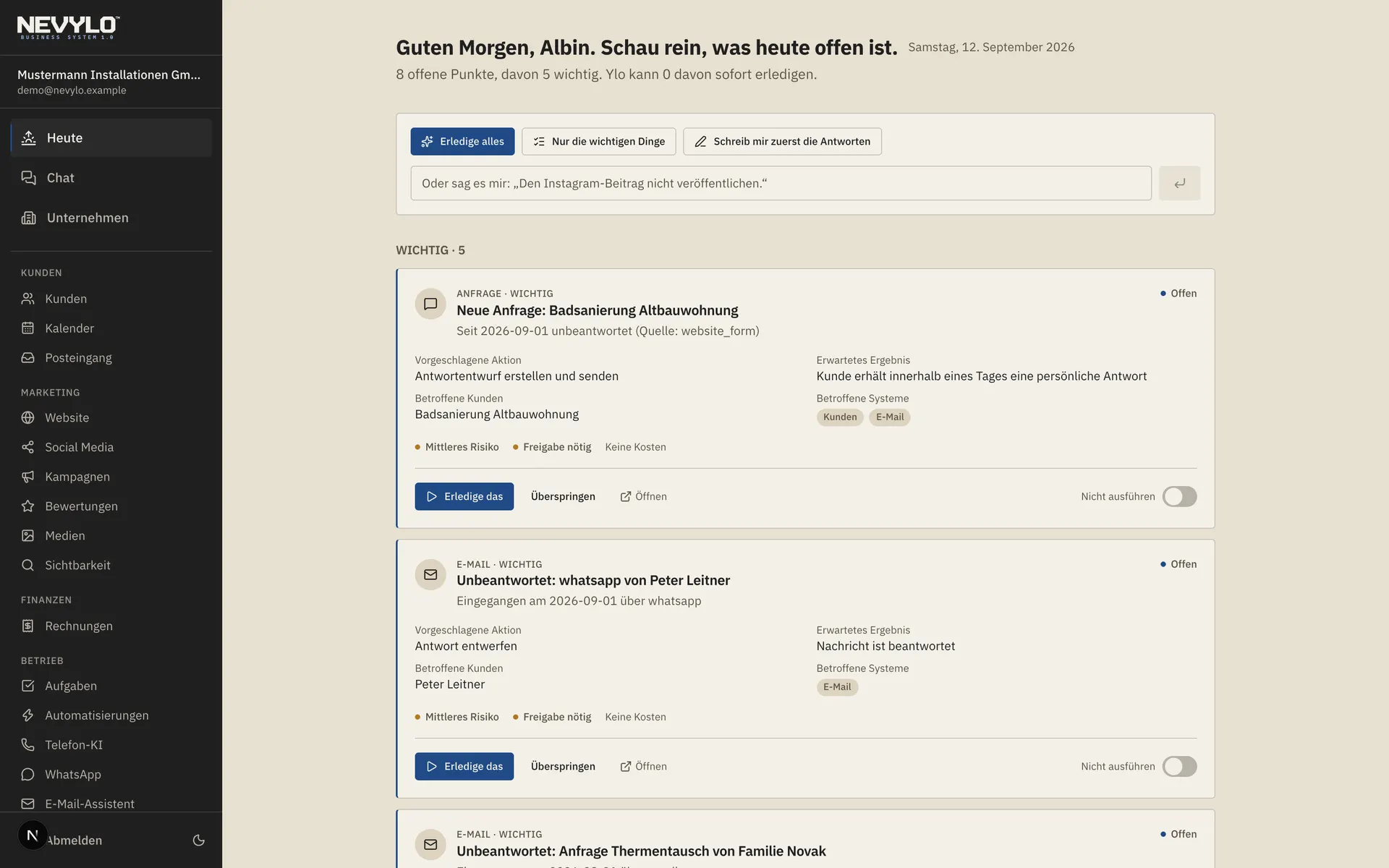Click the enter-arrow submit button
This screenshot has height=868, width=1389.
point(1179,184)
